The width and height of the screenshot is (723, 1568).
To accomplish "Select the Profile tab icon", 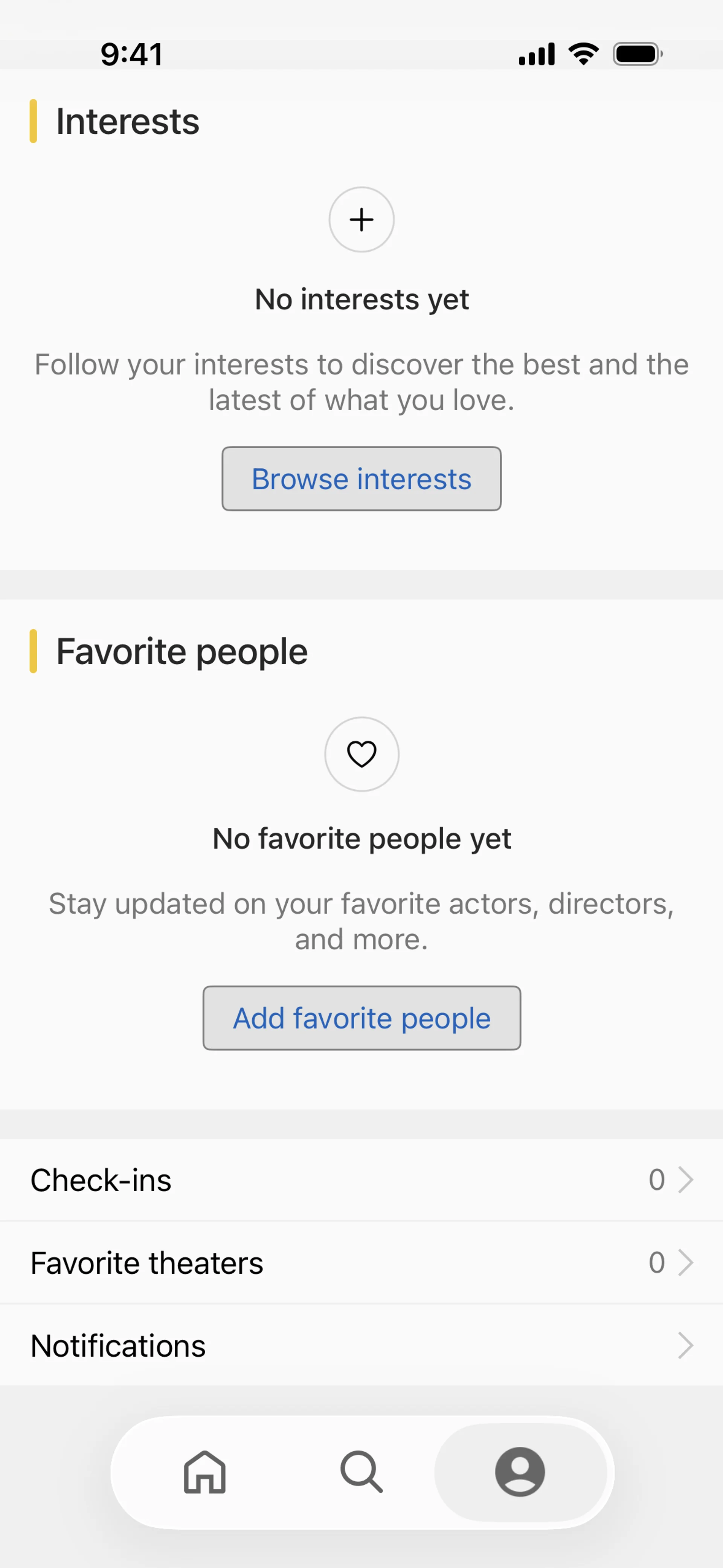I will coord(520,1472).
